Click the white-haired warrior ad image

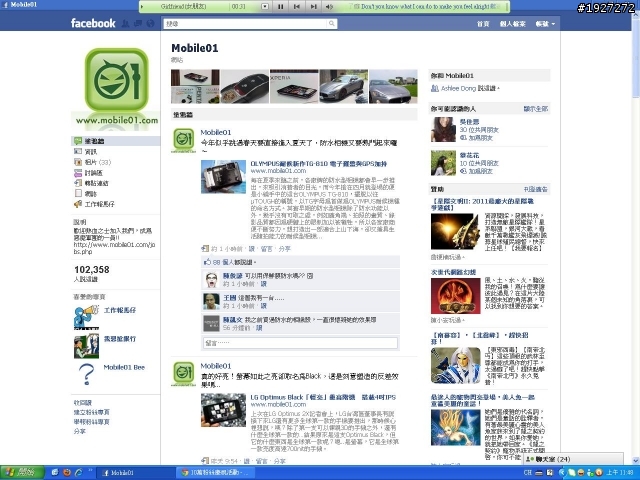pos(456,365)
